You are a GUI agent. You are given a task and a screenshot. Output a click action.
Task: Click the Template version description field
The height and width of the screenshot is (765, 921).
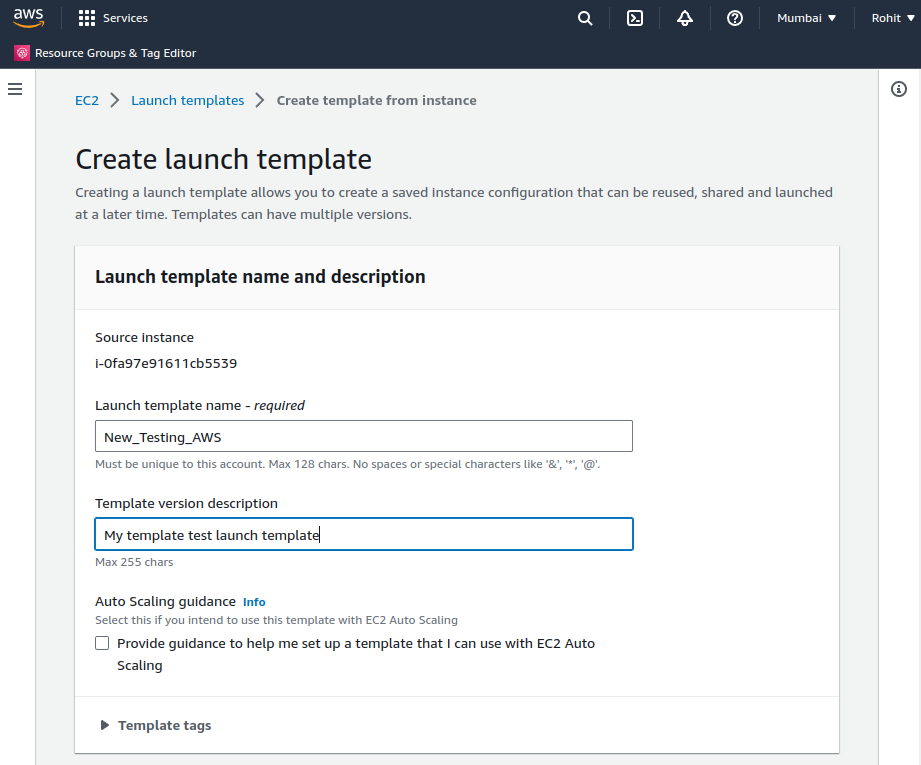pyautogui.click(x=364, y=534)
